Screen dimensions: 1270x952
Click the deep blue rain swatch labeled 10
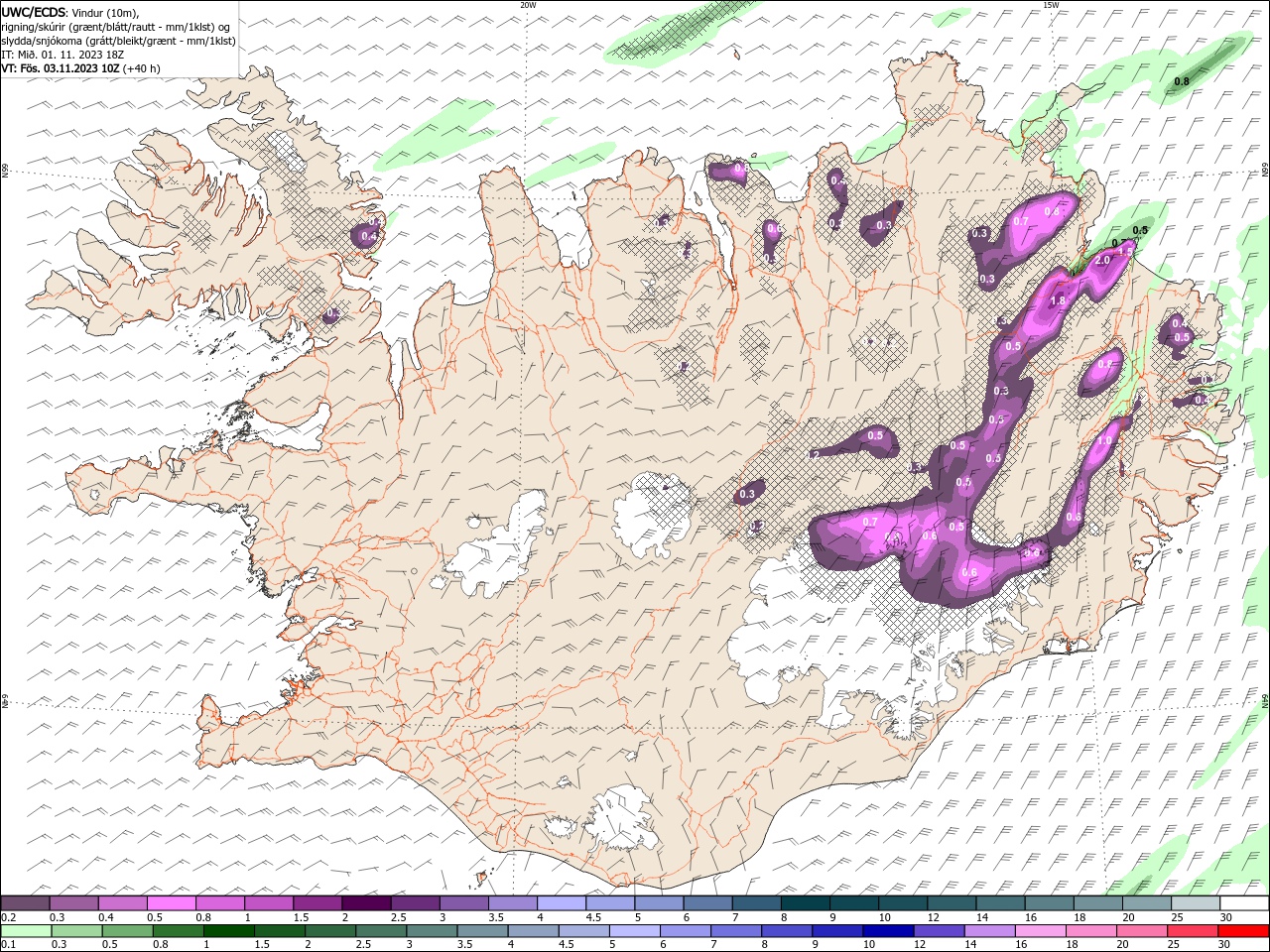click(x=887, y=931)
